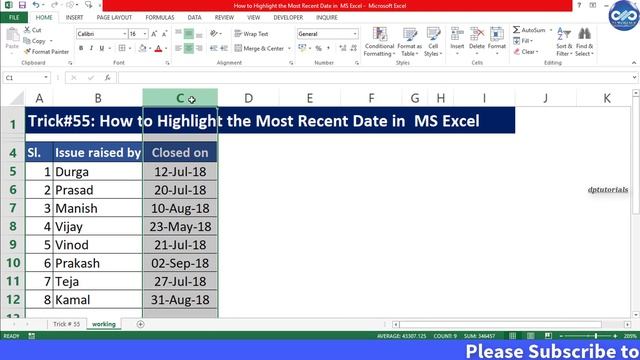Toggle Italic formatting
Screen dimensions: 640x360
[x=91, y=48]
